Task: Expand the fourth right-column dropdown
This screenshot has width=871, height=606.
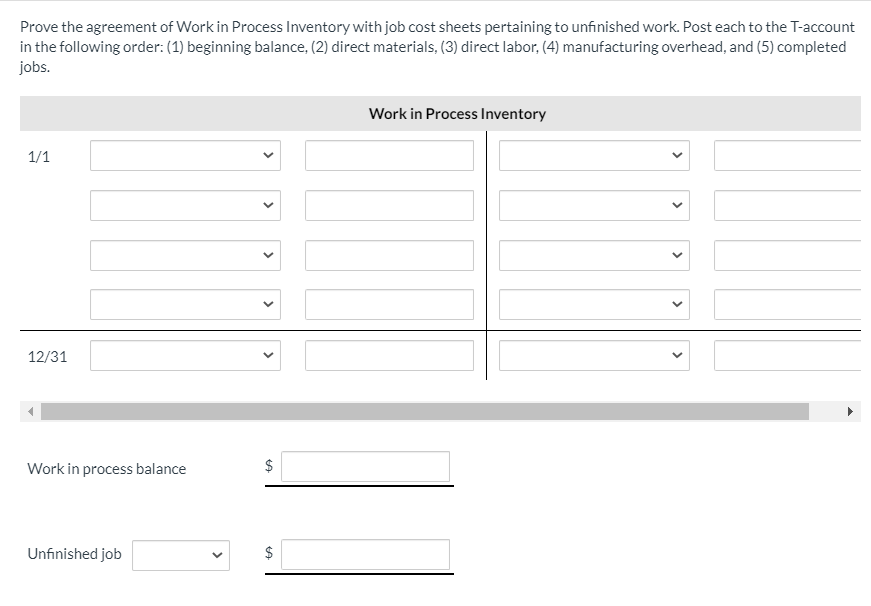Action: [x=594, y=304]
